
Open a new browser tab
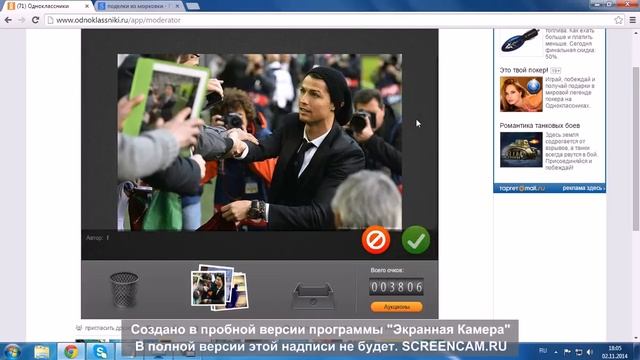coord(193,6)
